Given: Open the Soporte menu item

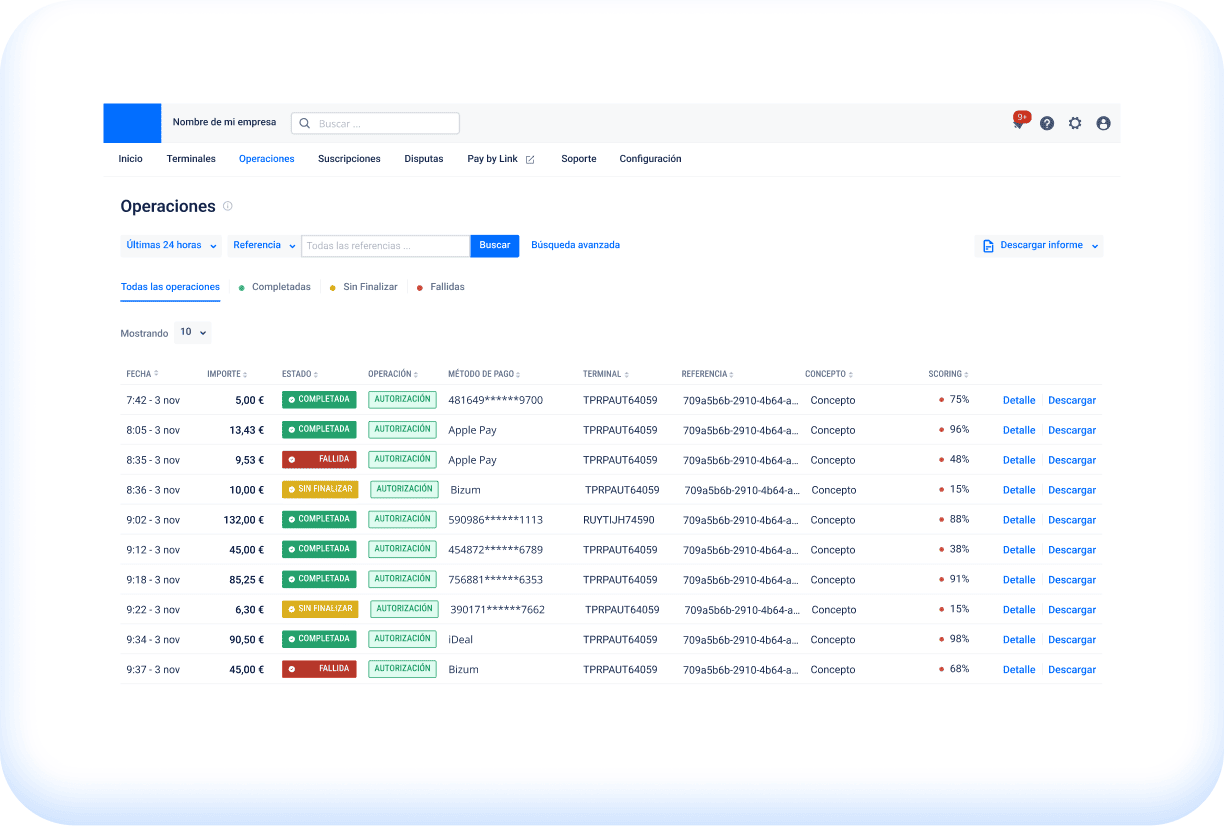Looking at the screenshot, I should [579, 159].
